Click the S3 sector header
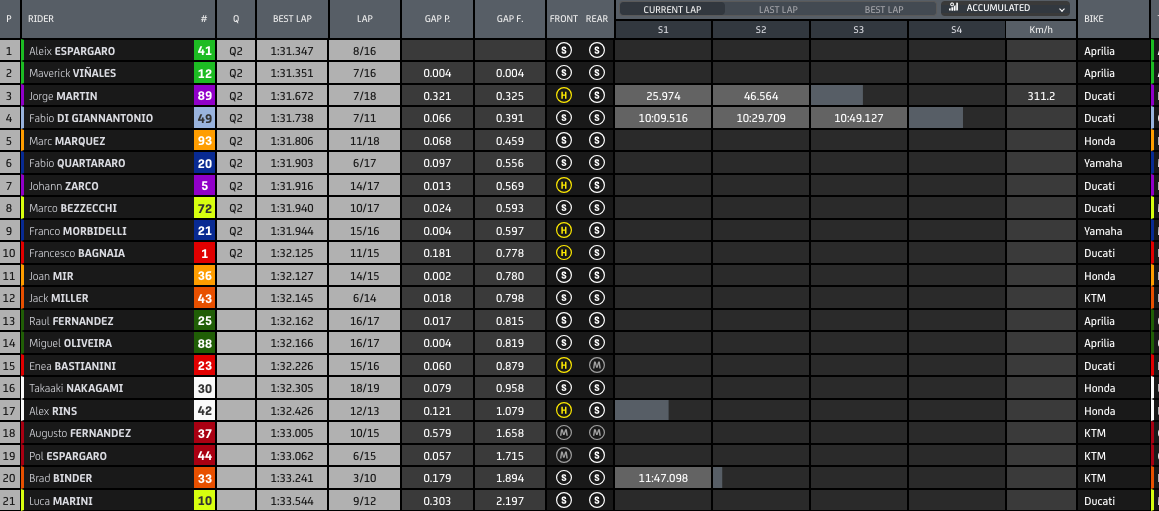 [858, 30]
